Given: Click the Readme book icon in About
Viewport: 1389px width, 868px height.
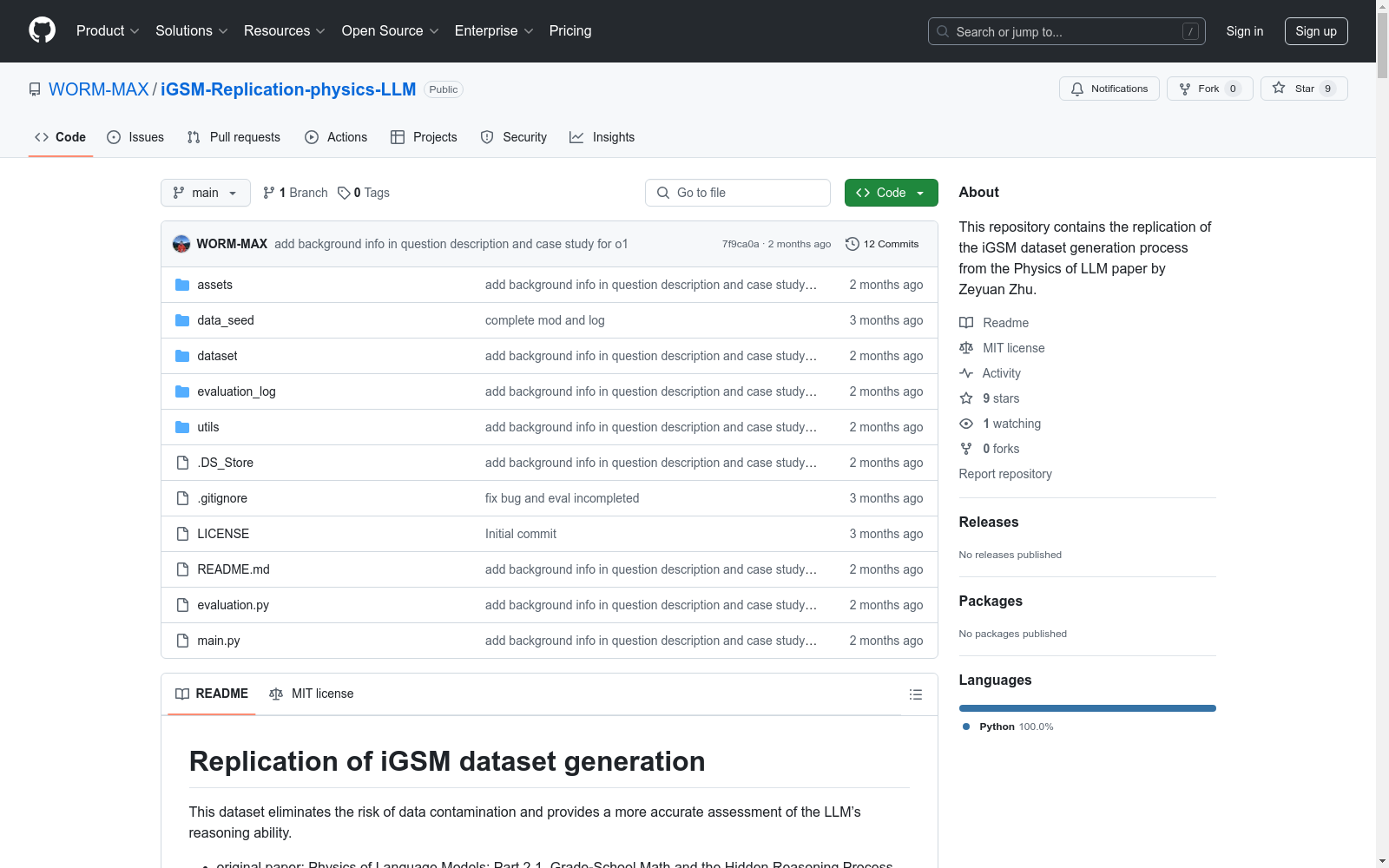Looking at the screenshot, I should tap(966, 323).
